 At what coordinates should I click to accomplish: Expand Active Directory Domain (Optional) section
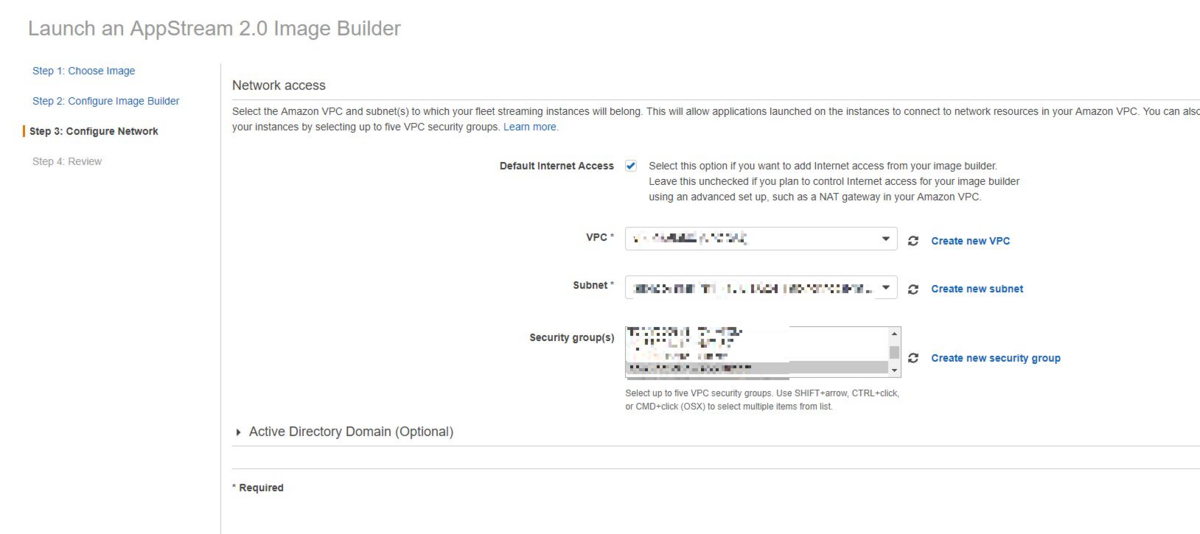[x=344, y=432]
